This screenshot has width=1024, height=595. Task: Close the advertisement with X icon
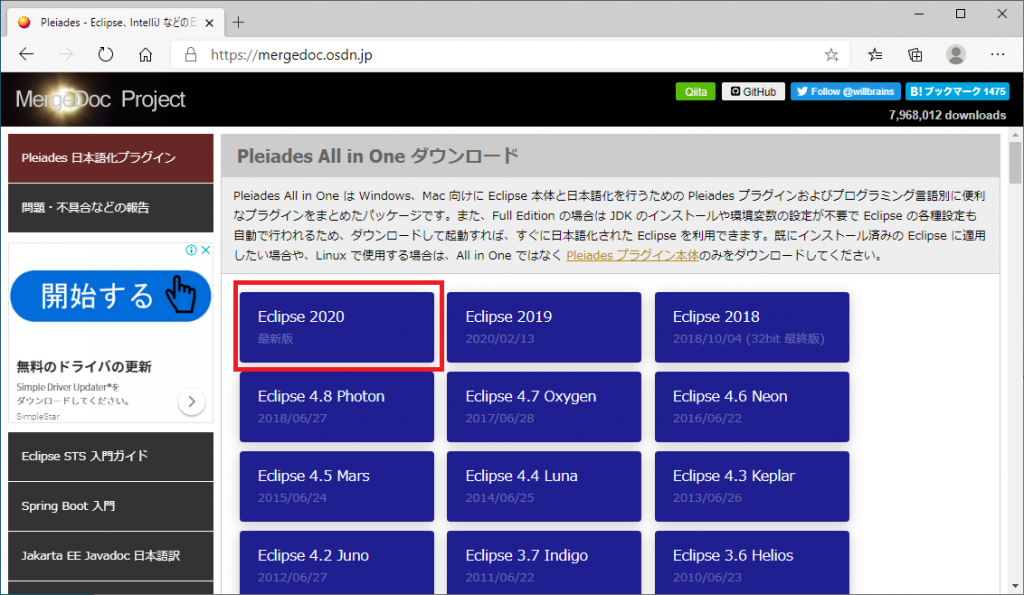pos(206,250)
